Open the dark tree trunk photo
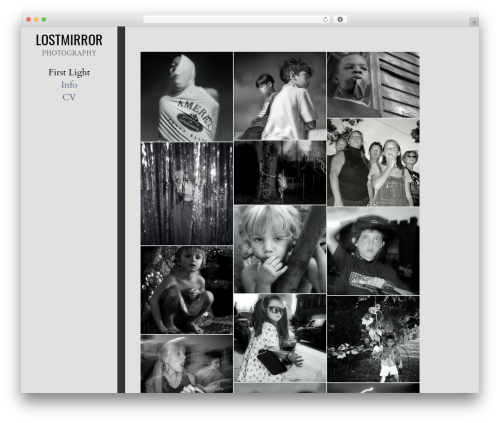 point(280,172)
